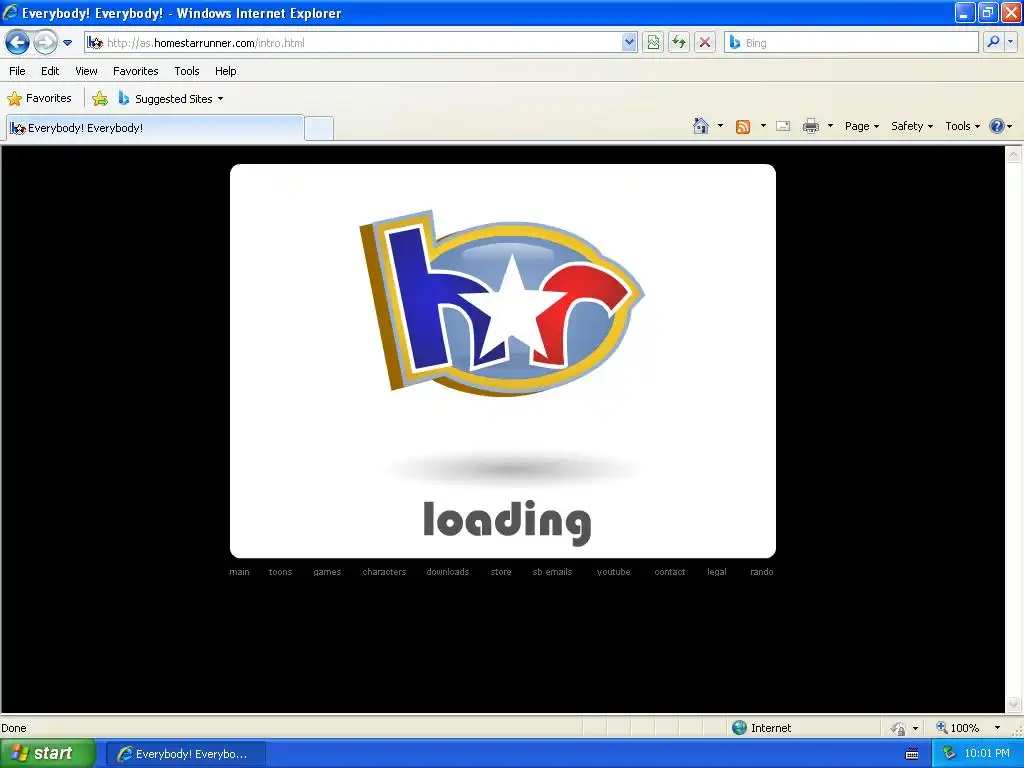Click the Bing search box

pos(851,42)
